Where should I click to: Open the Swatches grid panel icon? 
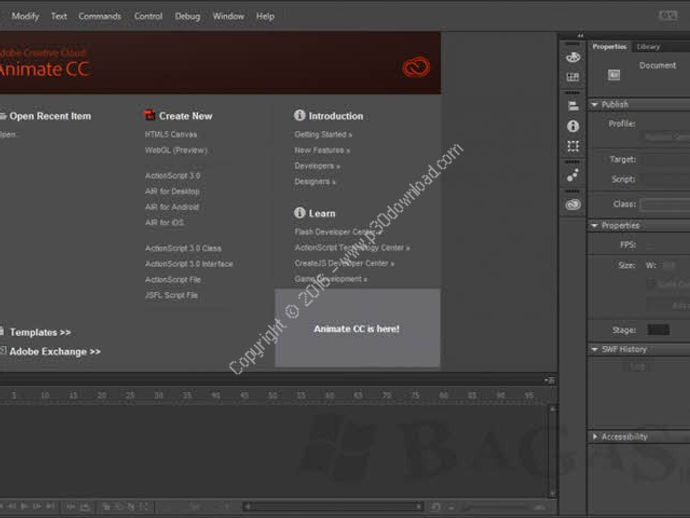click(x=573, y=77)
